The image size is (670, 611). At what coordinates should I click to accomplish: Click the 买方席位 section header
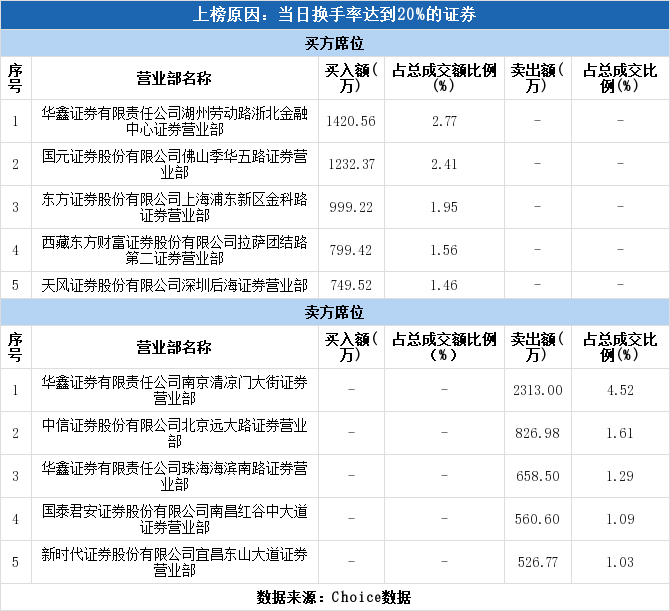pyautogui.click(x=334, y=44)
